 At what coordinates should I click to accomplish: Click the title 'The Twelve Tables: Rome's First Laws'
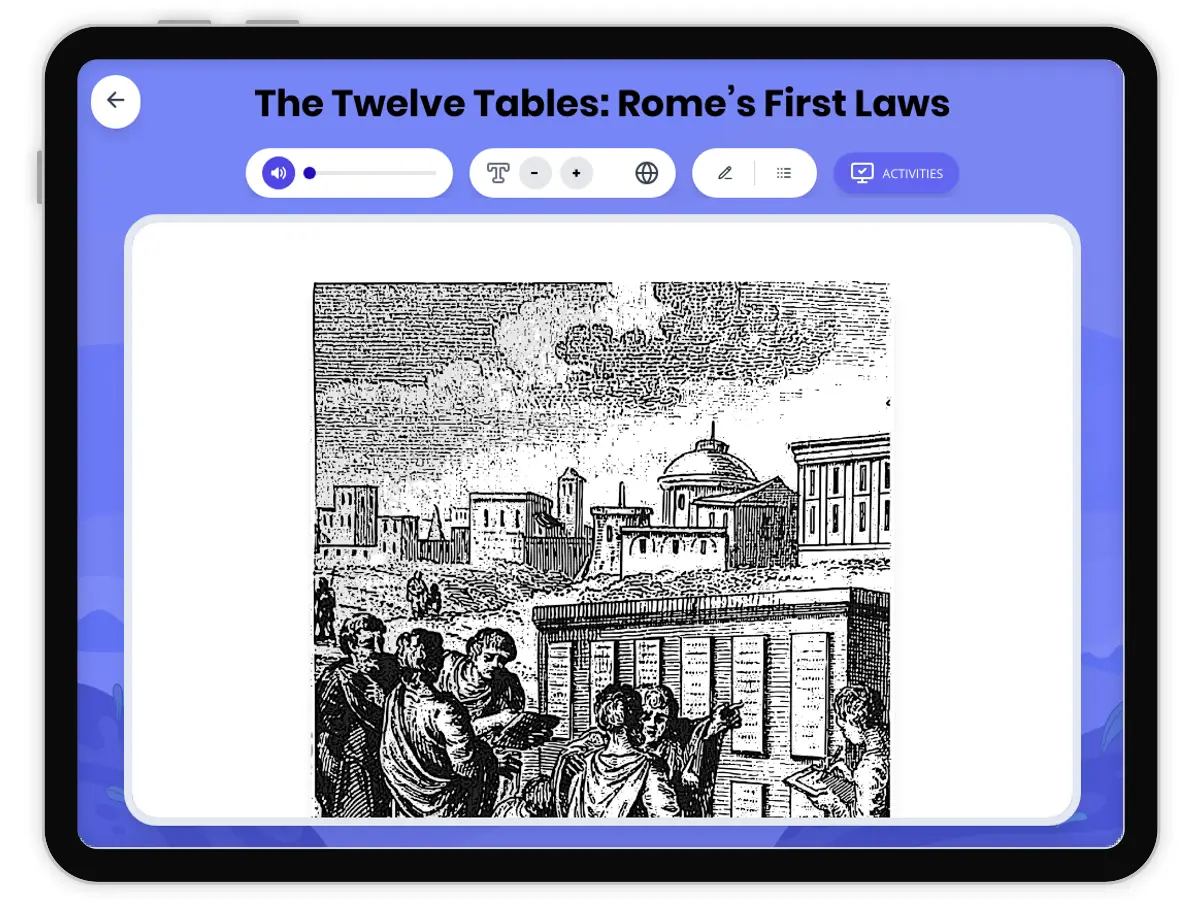pos(601,103)
